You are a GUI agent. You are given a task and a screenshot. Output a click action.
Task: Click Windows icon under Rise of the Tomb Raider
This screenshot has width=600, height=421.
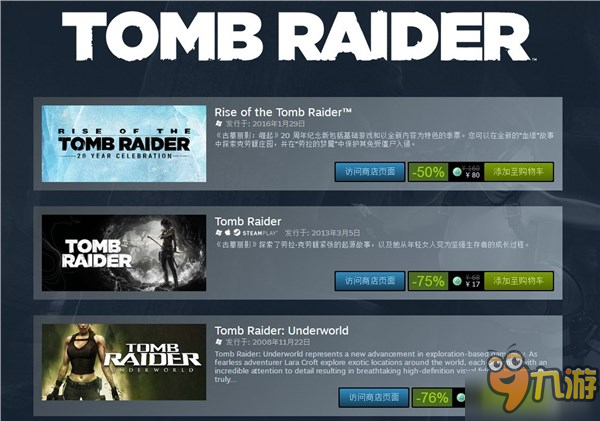click(x=219, y=123)
